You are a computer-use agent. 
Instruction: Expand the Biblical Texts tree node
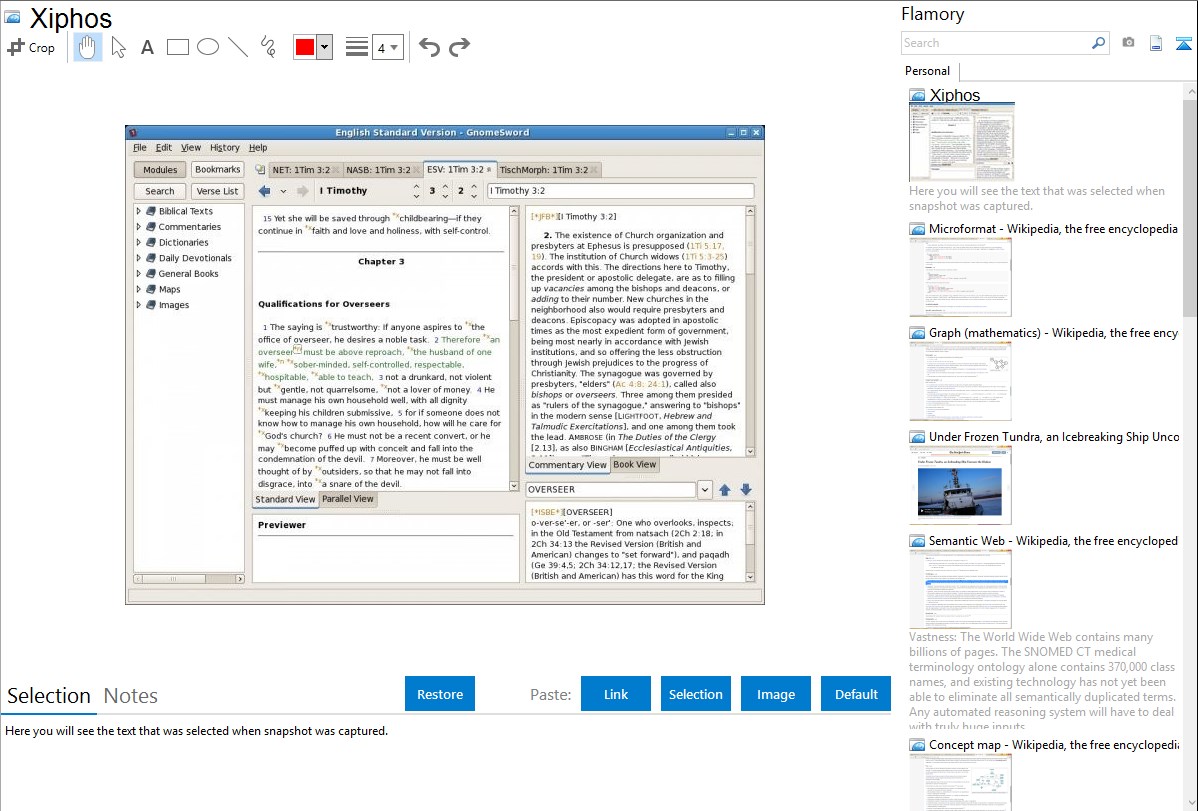138,211
